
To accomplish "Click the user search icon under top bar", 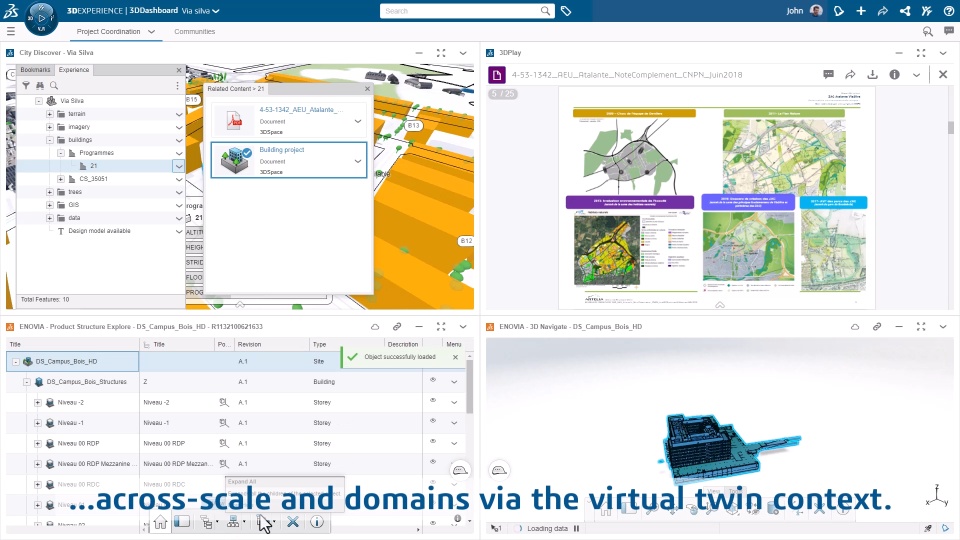I will tap(928, 31).
